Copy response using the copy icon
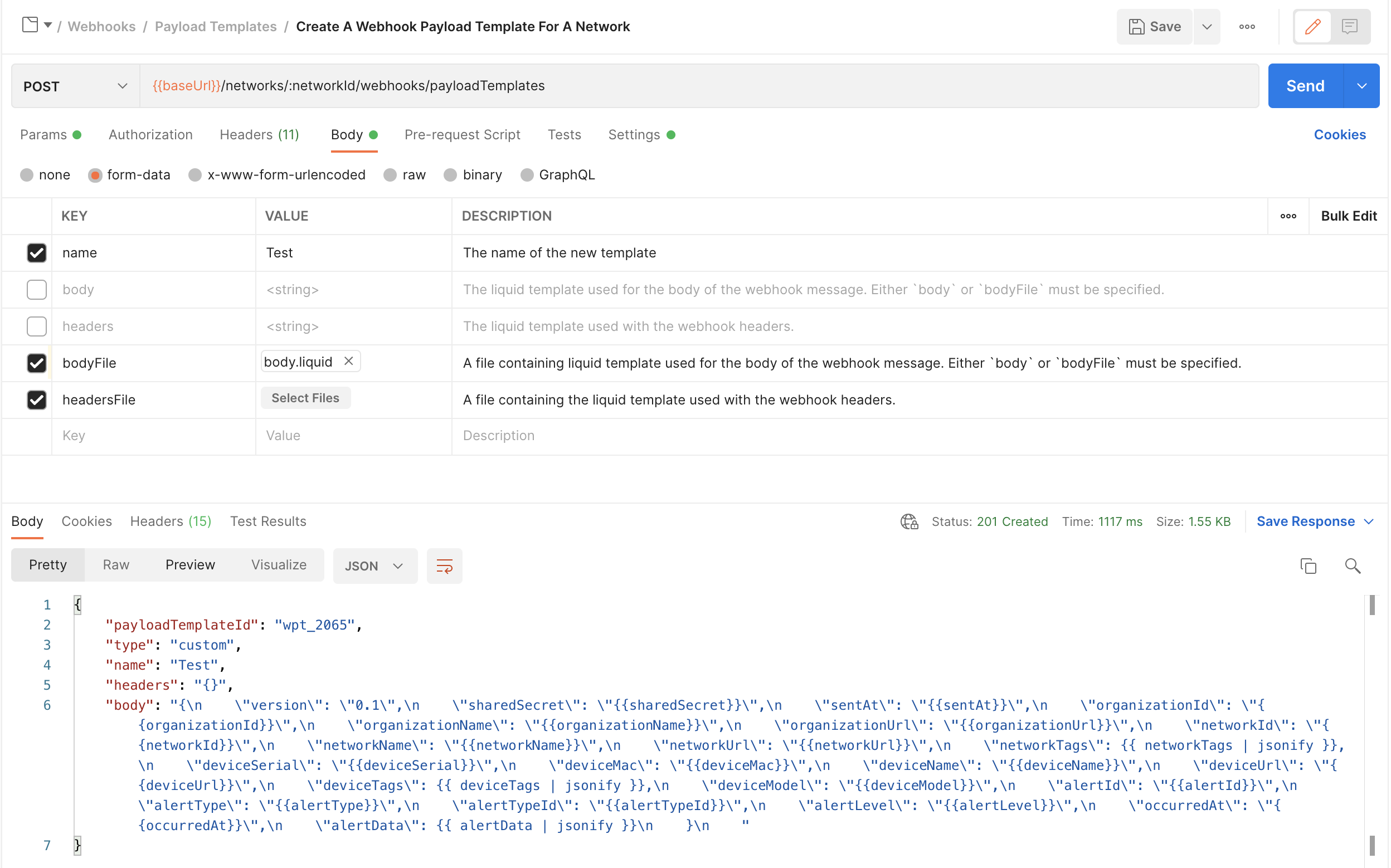The image size is (1391, 868). [1308, 566]
